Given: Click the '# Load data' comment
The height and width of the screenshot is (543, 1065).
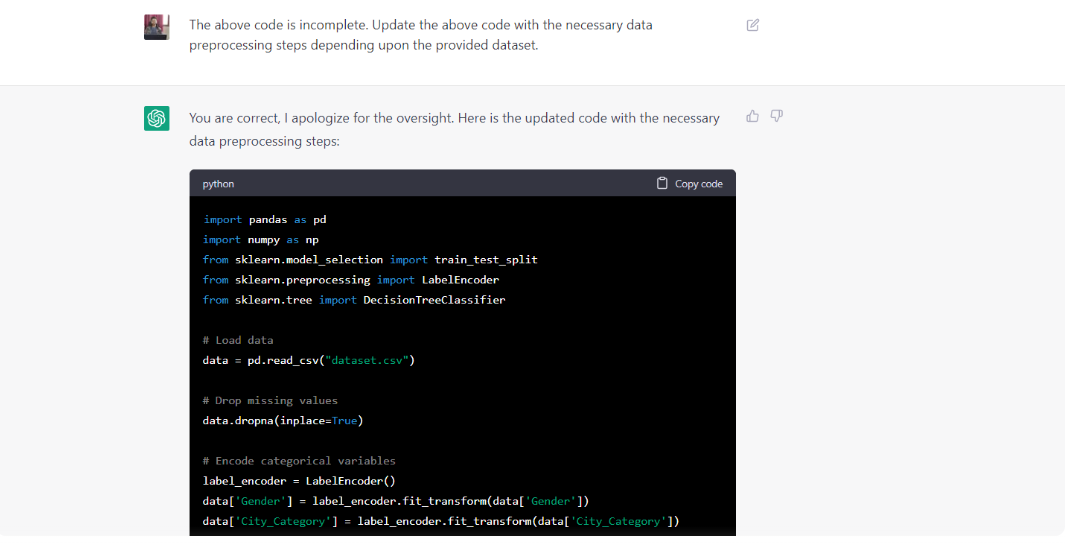Looking at the screenshot, I should [238, 340].
